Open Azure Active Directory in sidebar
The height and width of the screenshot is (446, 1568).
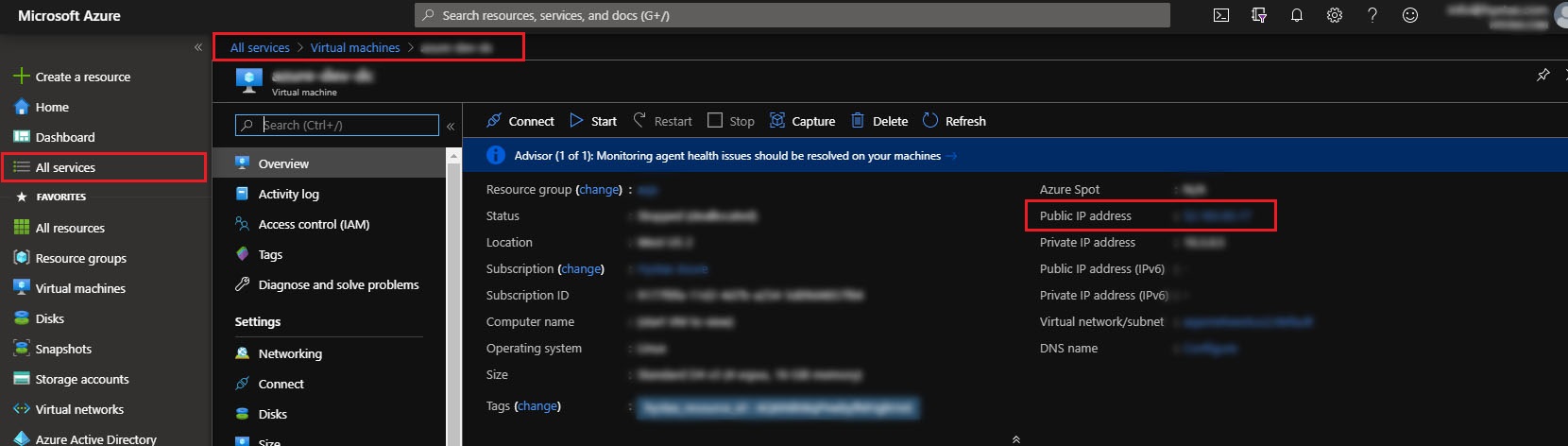click(x=85, y=438)
